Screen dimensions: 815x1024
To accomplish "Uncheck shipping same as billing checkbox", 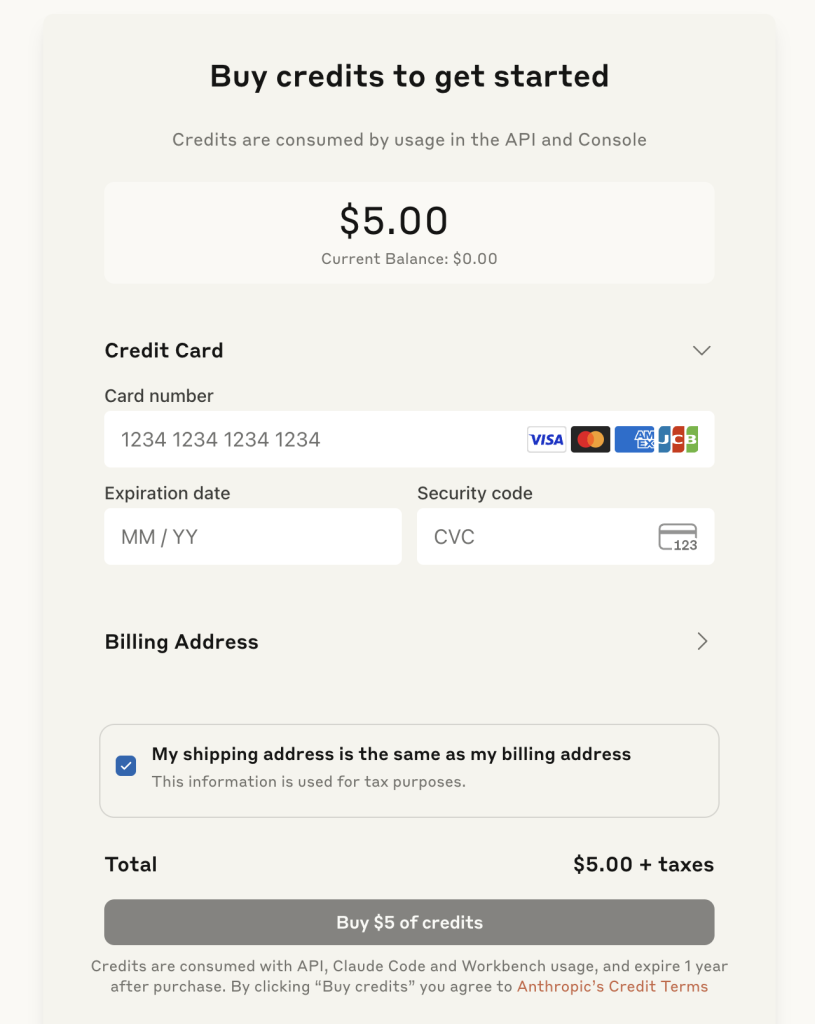I will click(126, 765).
